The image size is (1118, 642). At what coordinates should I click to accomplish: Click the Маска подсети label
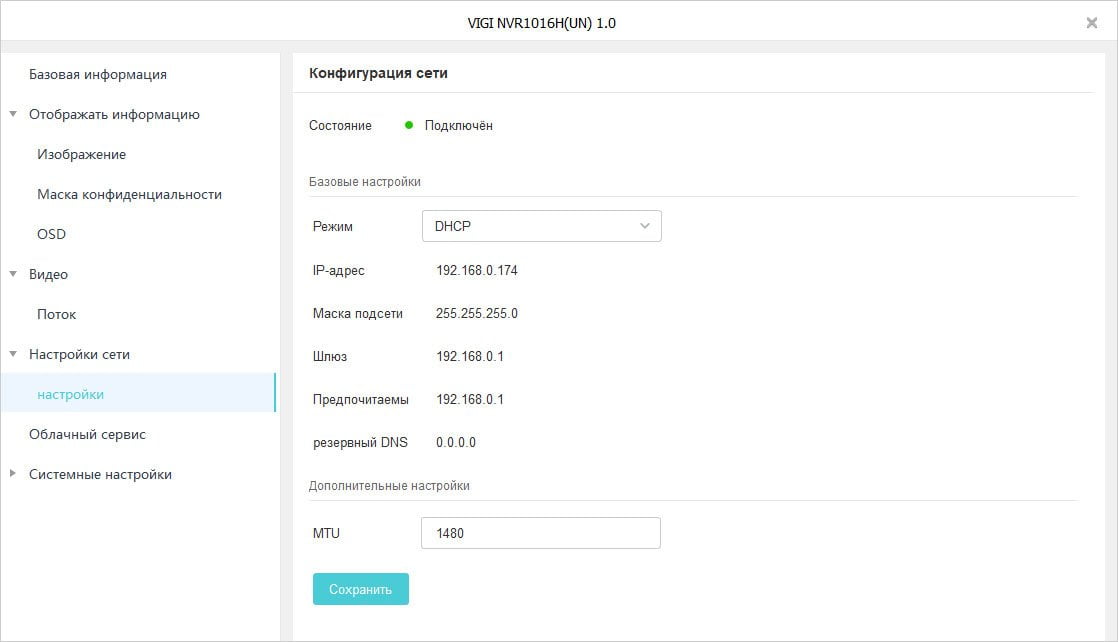click(x=357, y=313)
